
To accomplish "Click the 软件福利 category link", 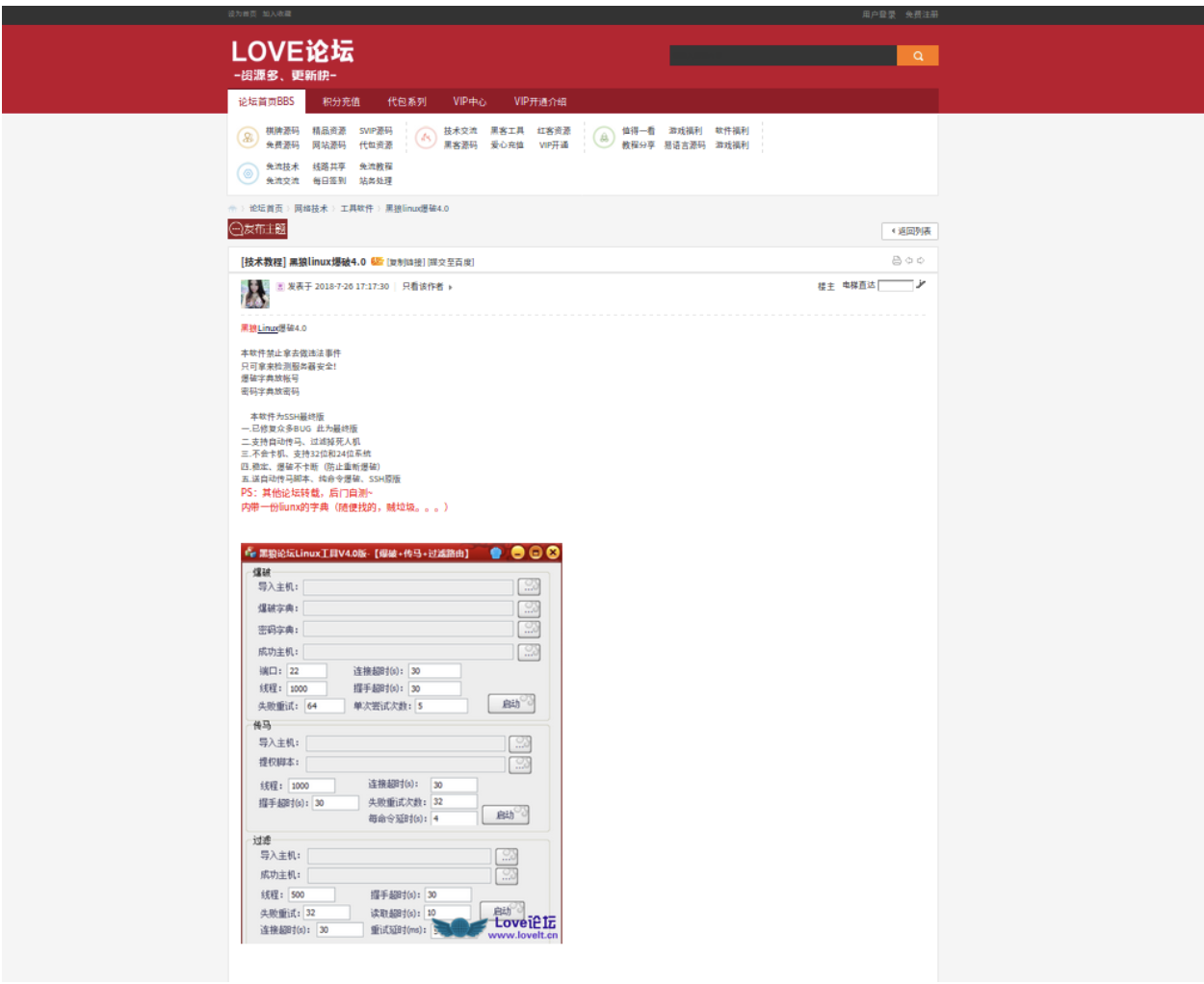I will click(x=731, y=131).
